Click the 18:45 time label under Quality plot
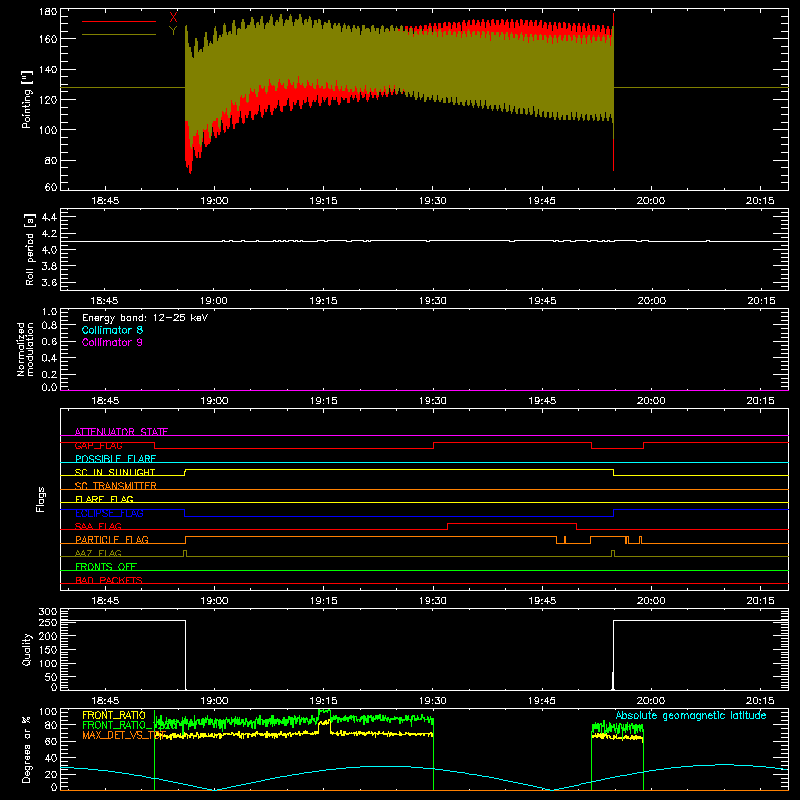The width and height of the screenshot is (800, 800). click(x=105, y=701)
